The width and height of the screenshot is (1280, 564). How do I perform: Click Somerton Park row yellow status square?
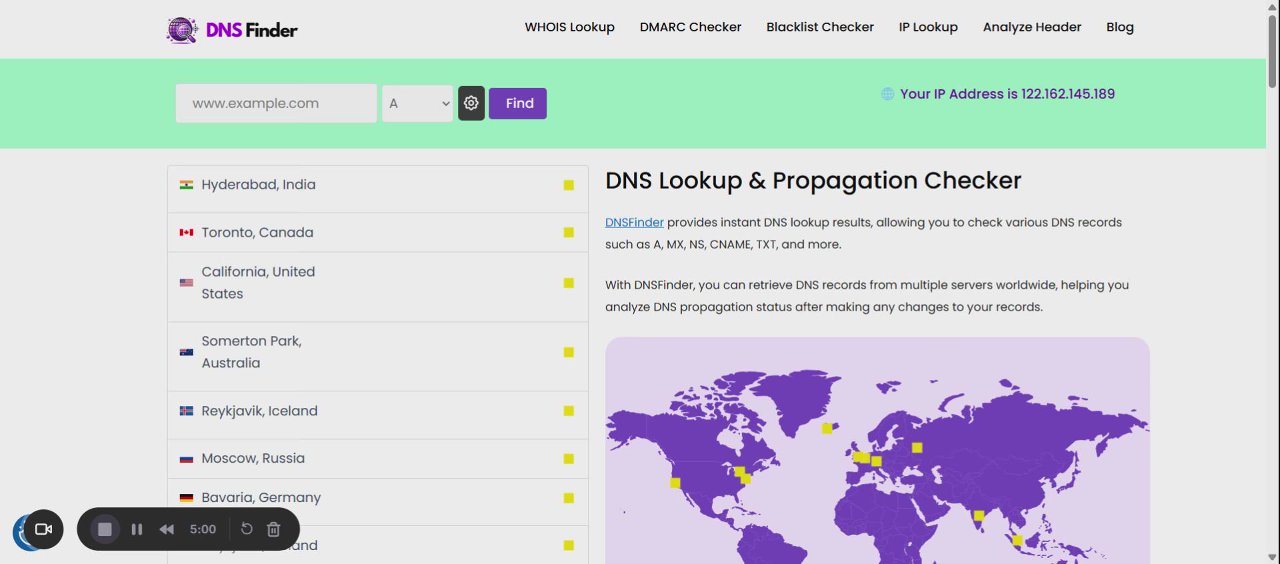pos(569,352)
